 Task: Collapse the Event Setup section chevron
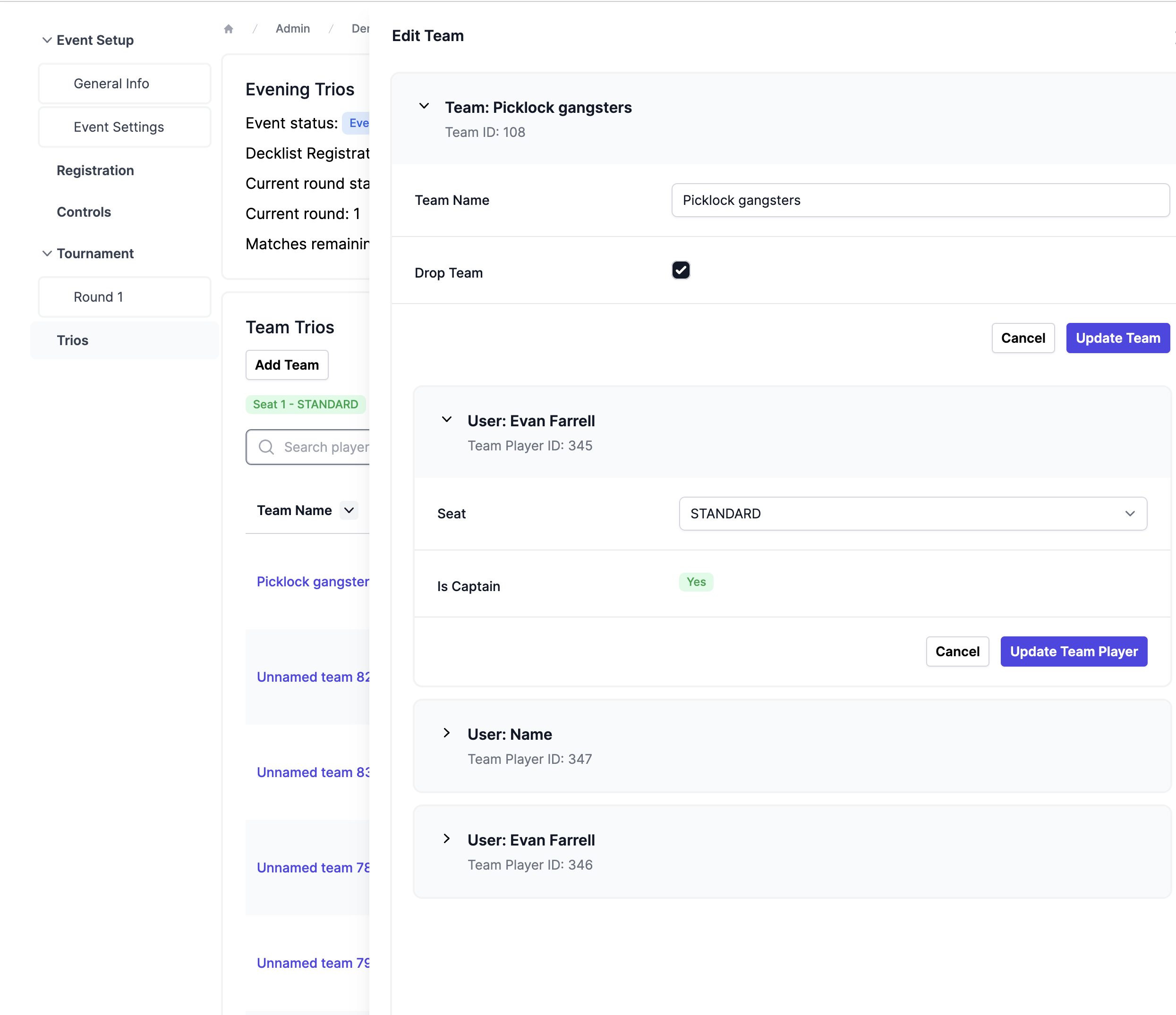pos(47,40)
